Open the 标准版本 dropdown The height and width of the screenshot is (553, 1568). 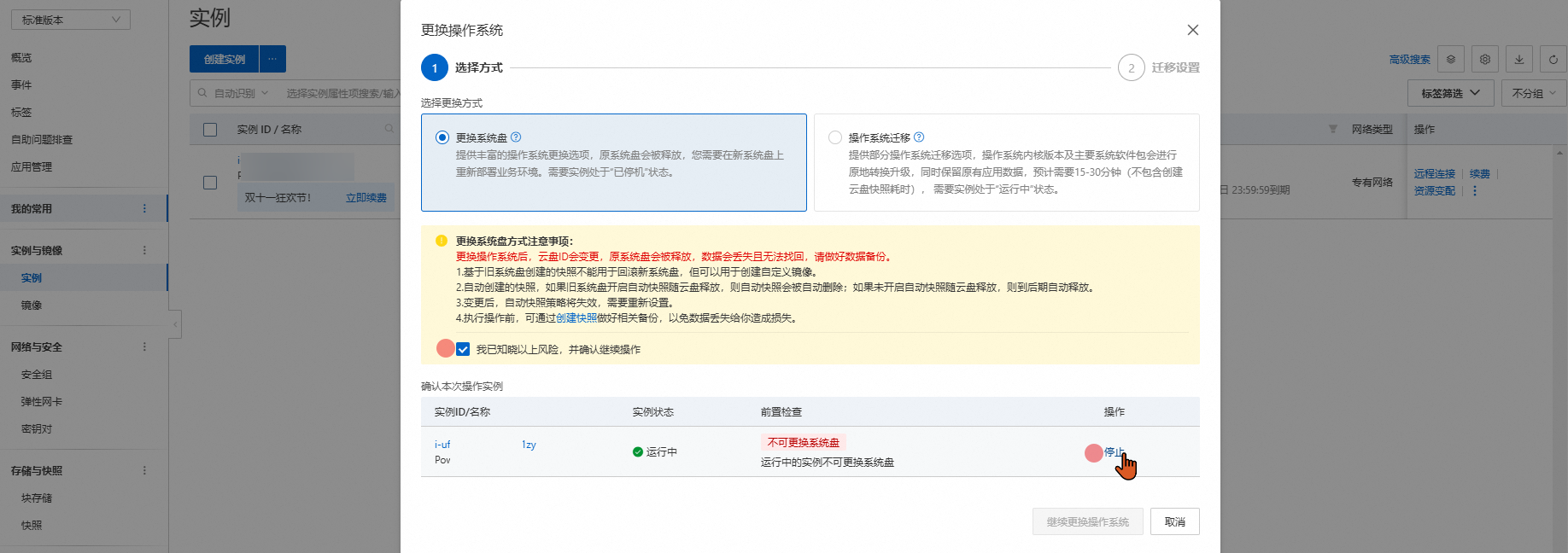click(x=71, y=20)
